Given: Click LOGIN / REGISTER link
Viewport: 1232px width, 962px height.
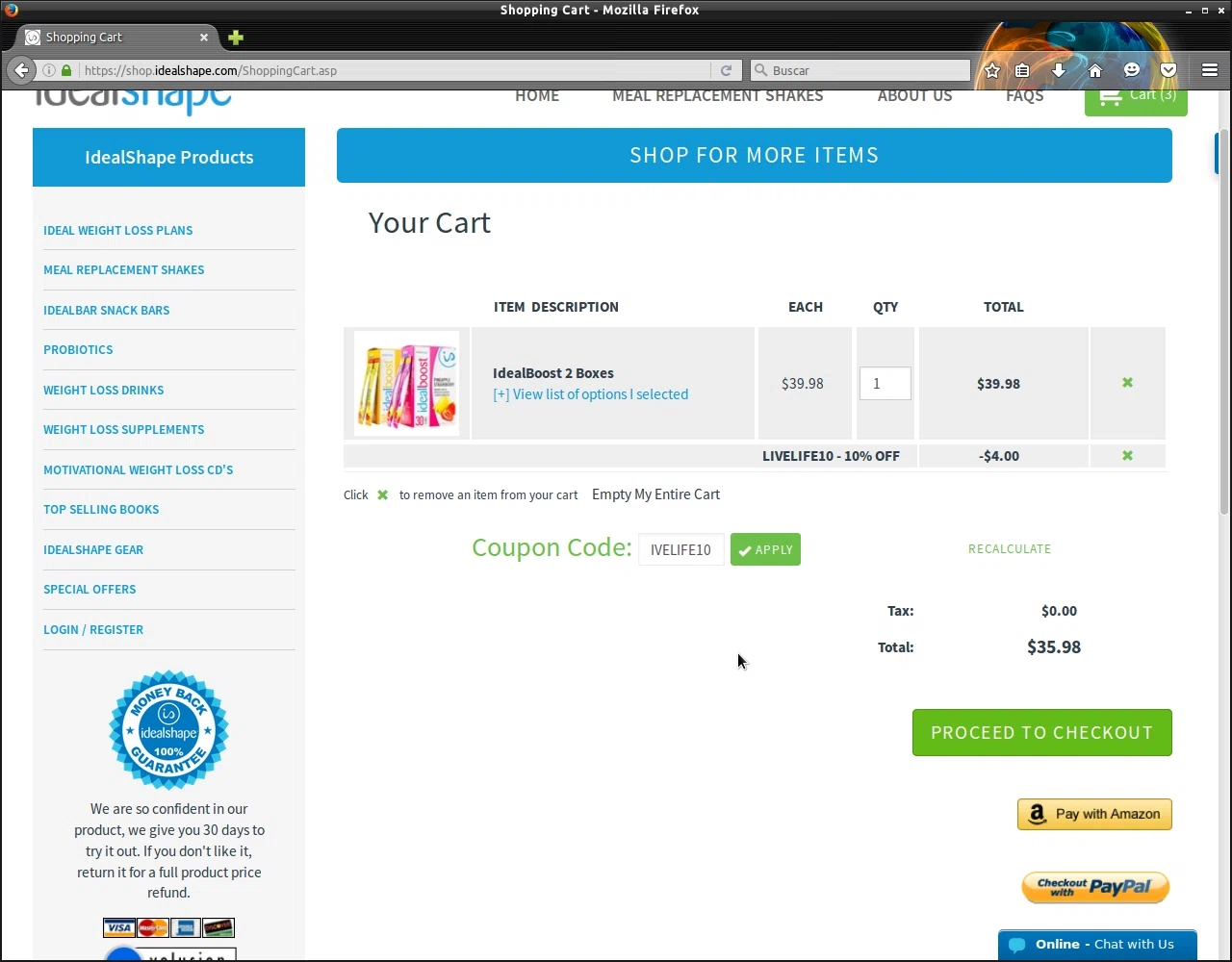Looking at the screenshot, I should pyautogui.click(x=93, y=630).
